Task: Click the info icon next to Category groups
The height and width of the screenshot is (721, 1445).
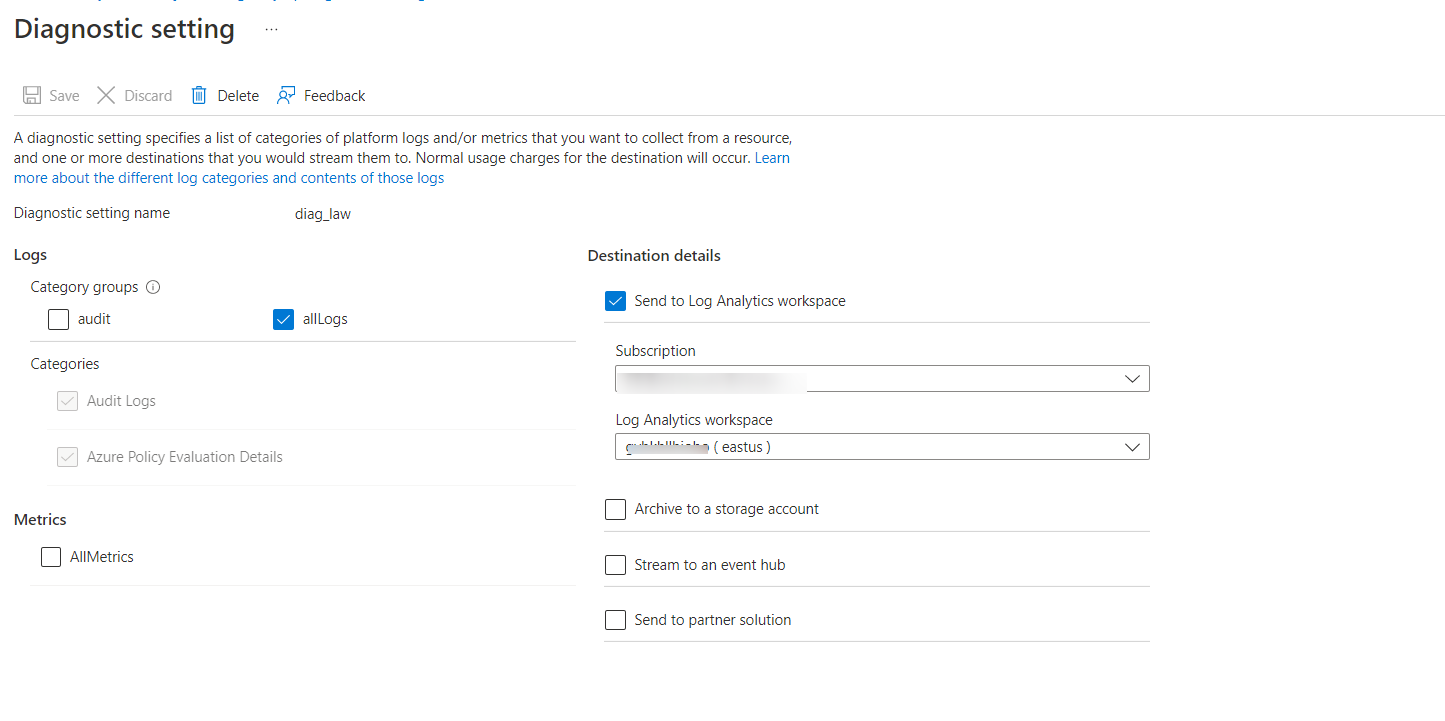Action: [153, 287]
